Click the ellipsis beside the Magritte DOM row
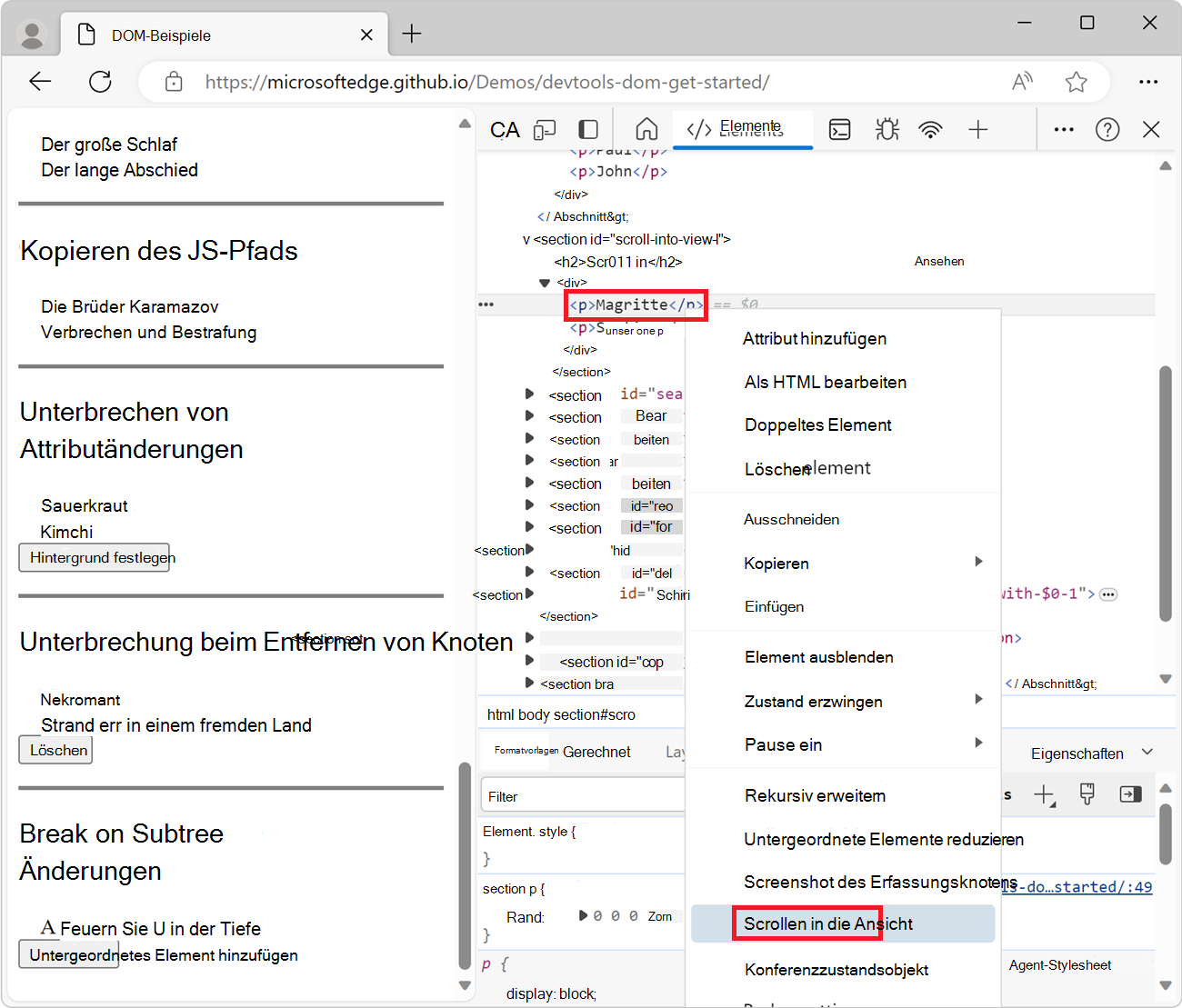 click(486, 304)
